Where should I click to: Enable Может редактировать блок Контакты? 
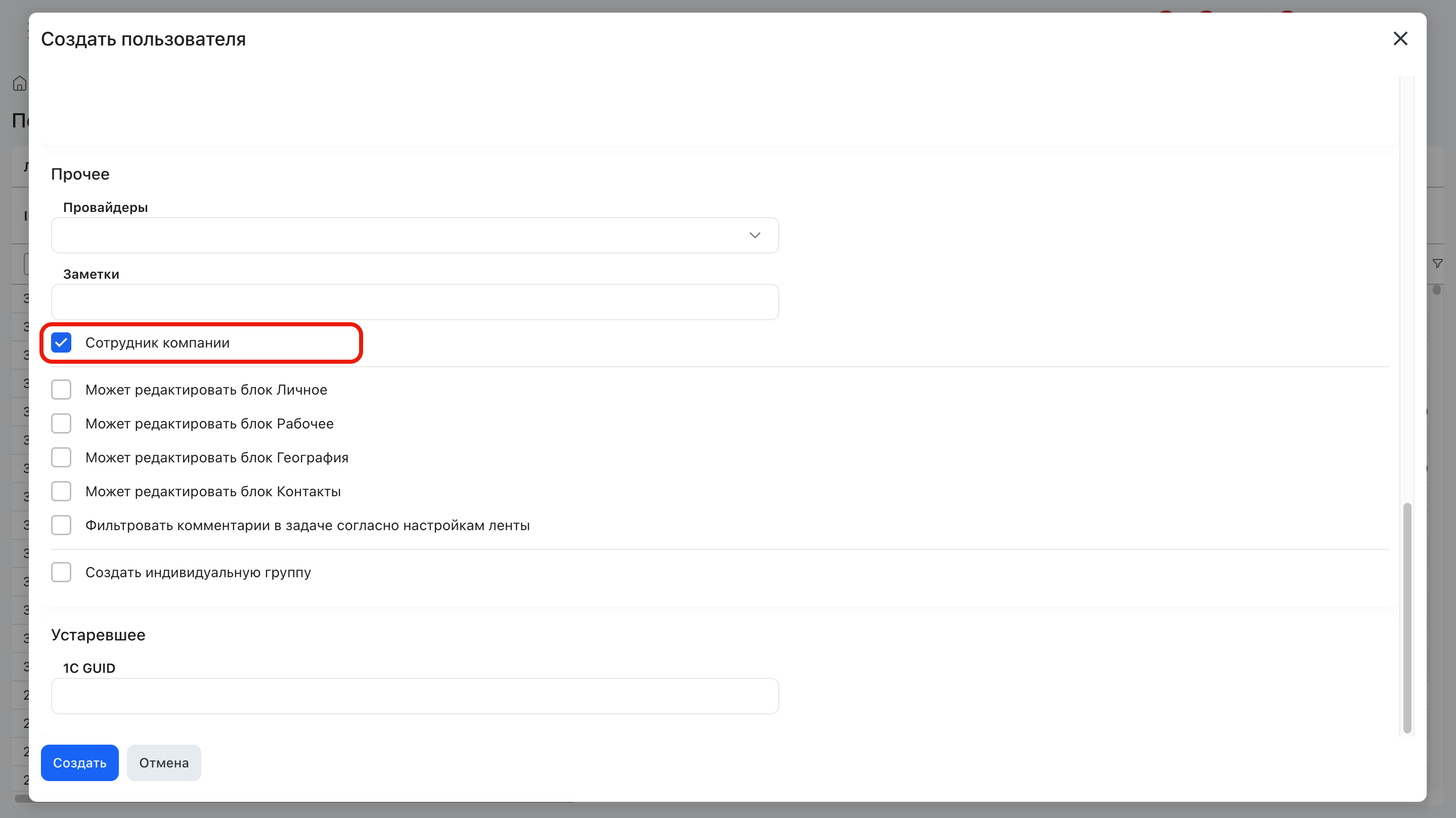pyautogui.click(x=61, y=491)
